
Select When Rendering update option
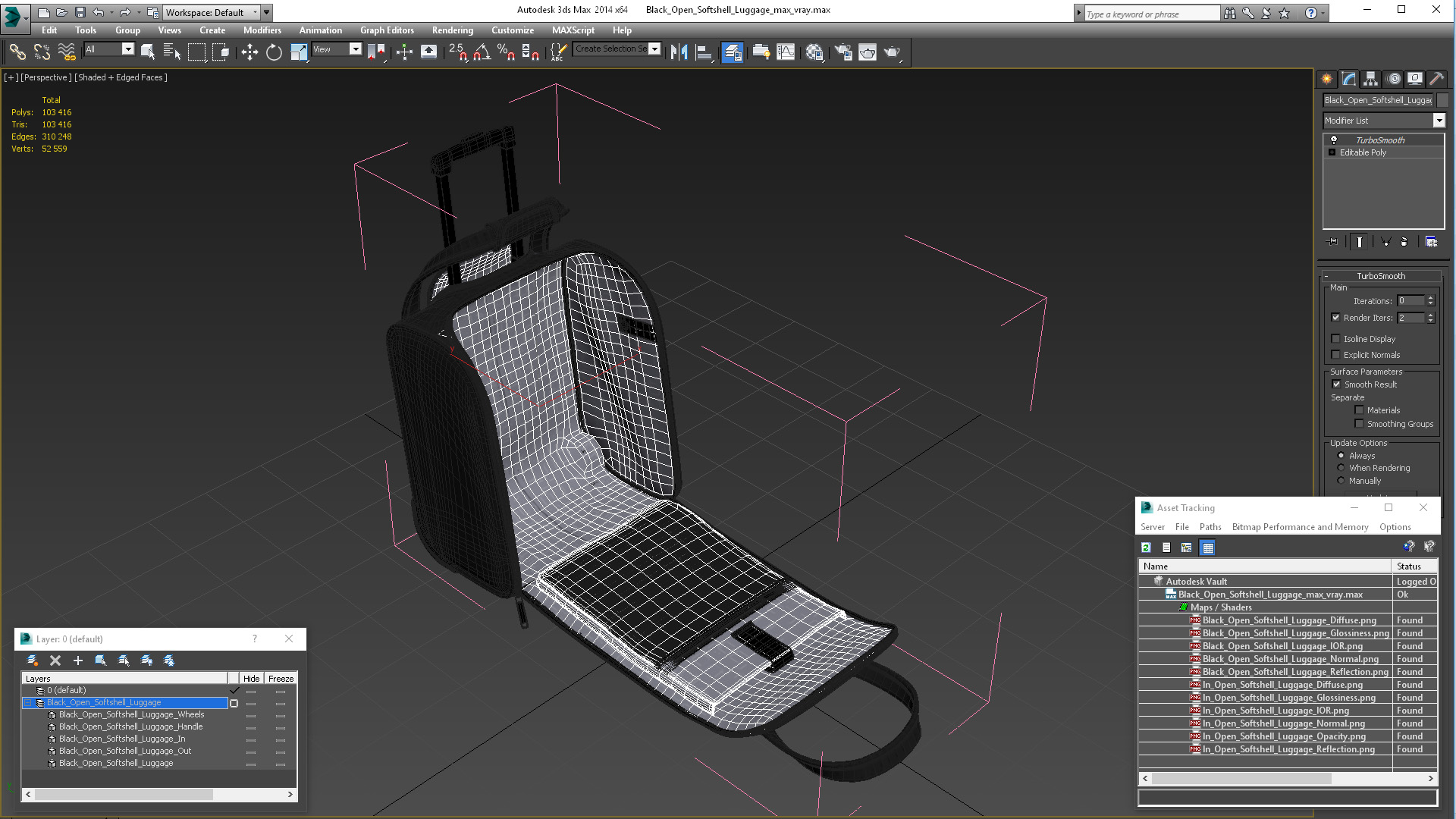point(1341,468)
